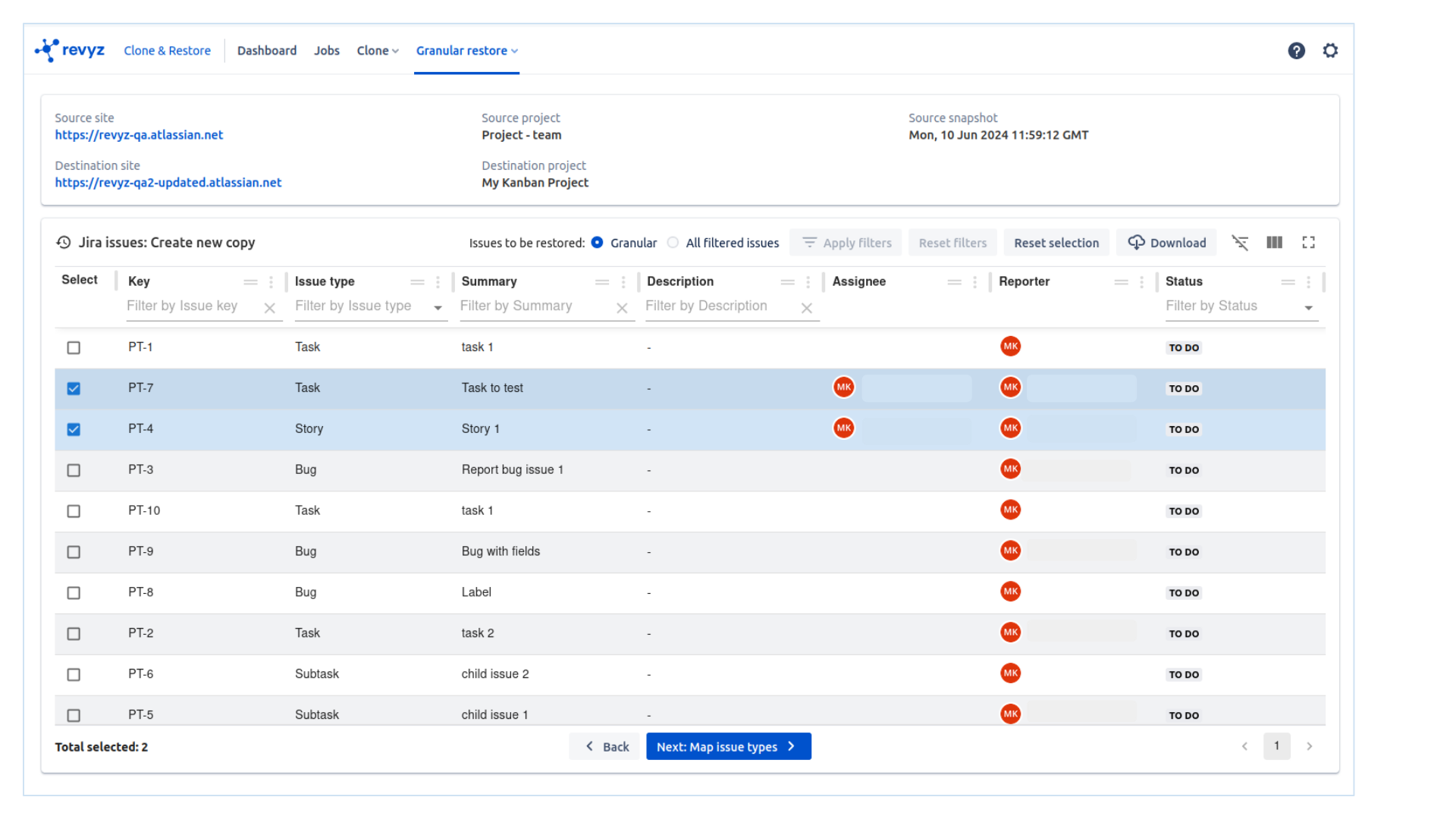This screenshot has width=1456, height=819.
Task: Click Status column drag handle icon
Action: click(x=1288, y=282)
